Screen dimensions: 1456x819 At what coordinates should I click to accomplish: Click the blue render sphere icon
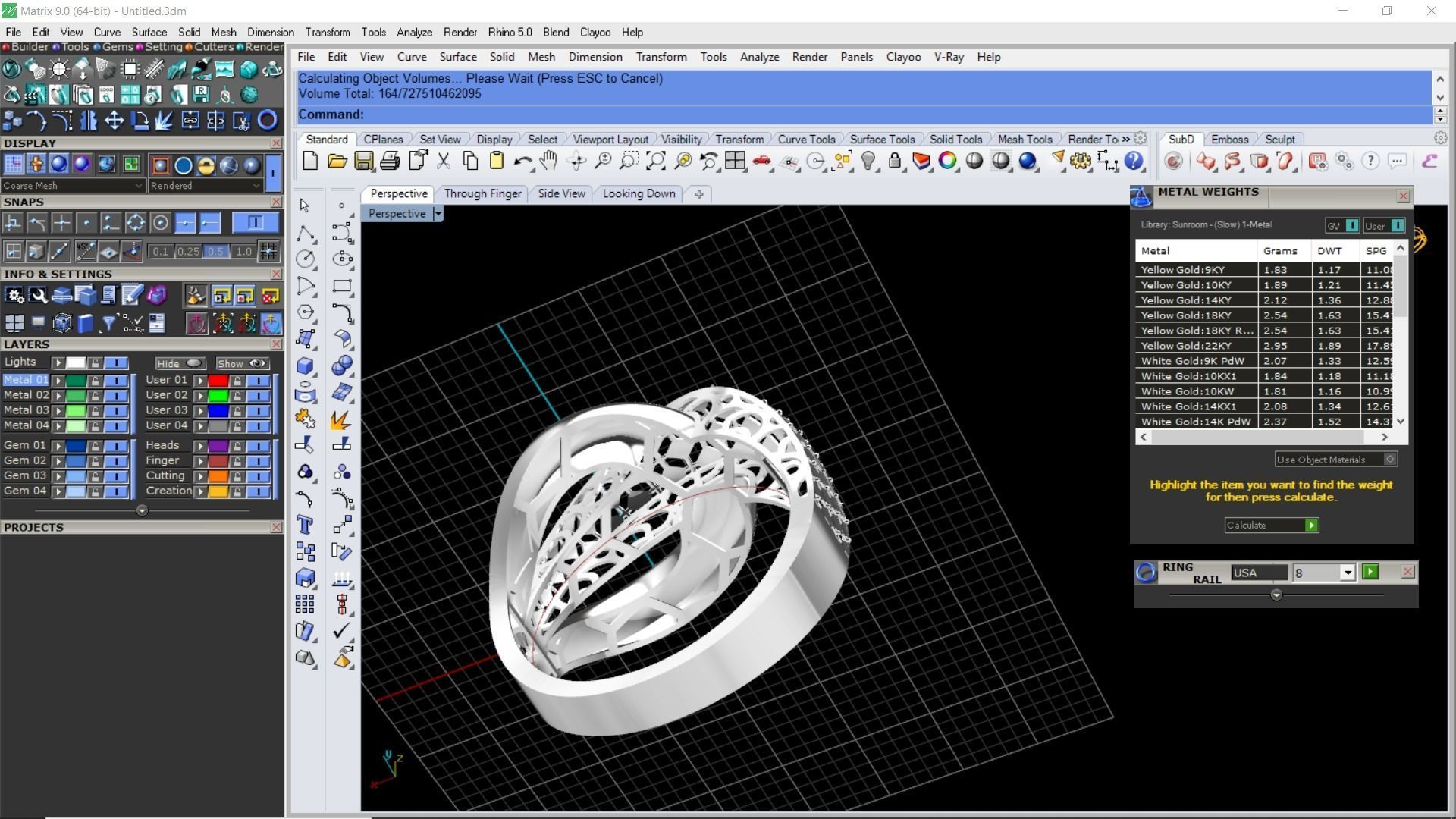point(1028,161)
